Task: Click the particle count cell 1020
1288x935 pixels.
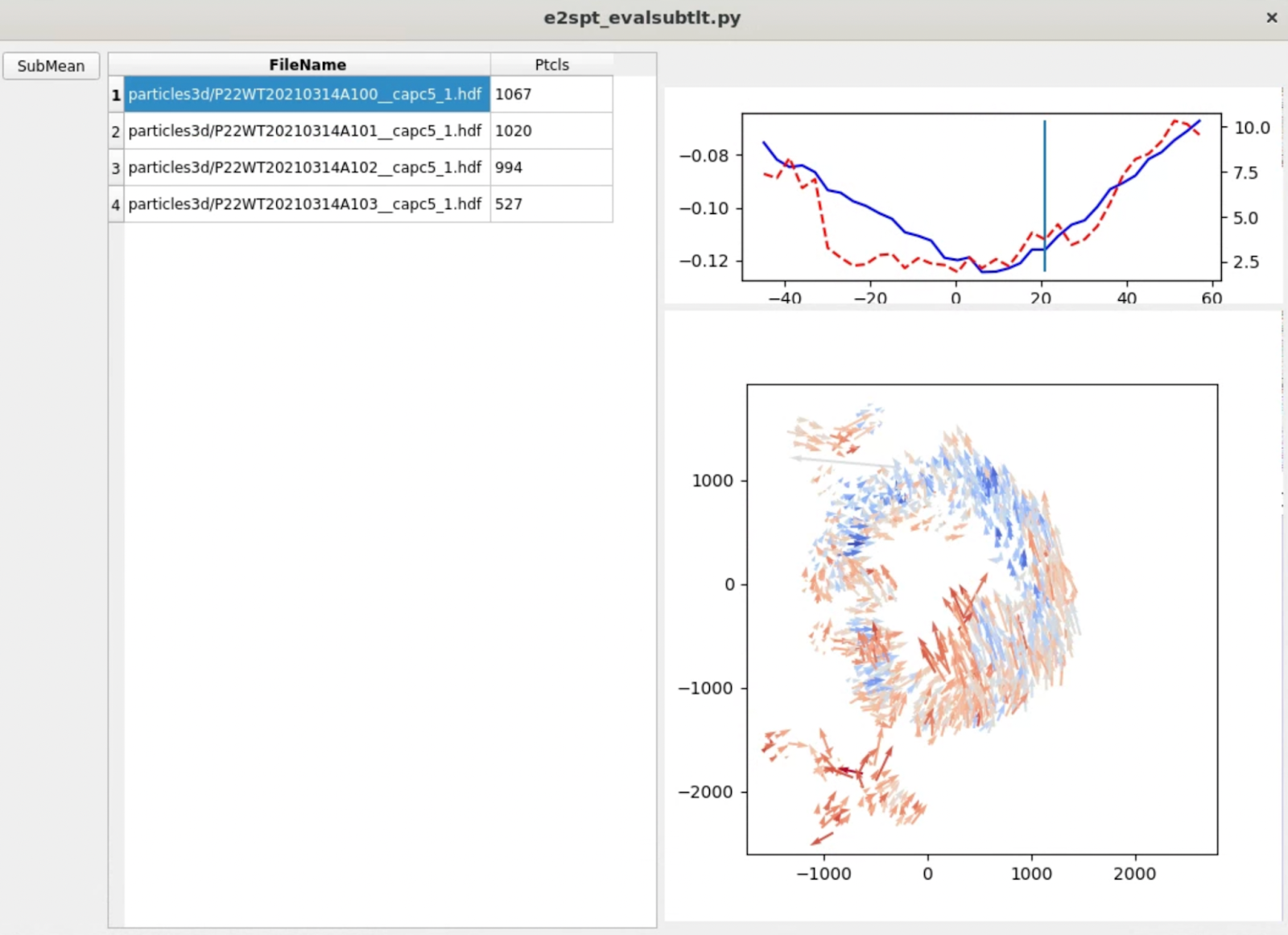Action: [x=551, y=130]
